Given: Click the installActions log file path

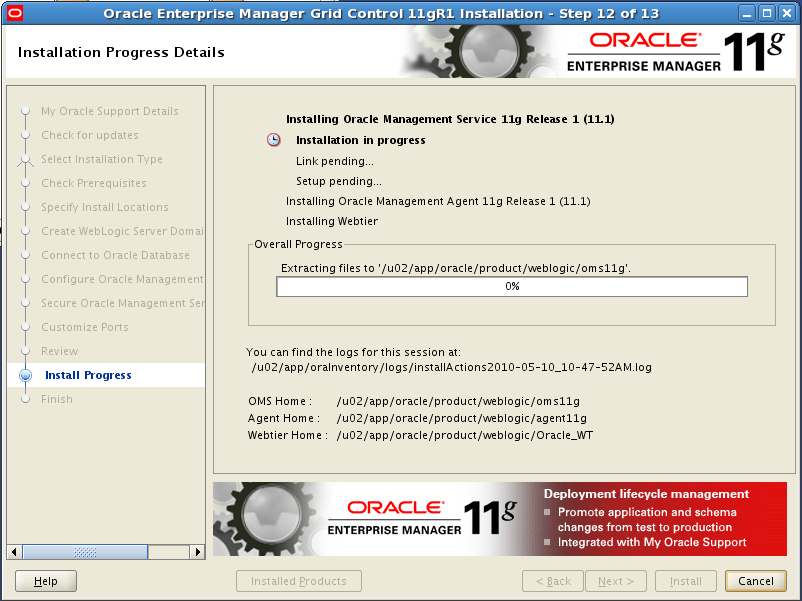Looking at the screenshot, I should coord(452,367).
